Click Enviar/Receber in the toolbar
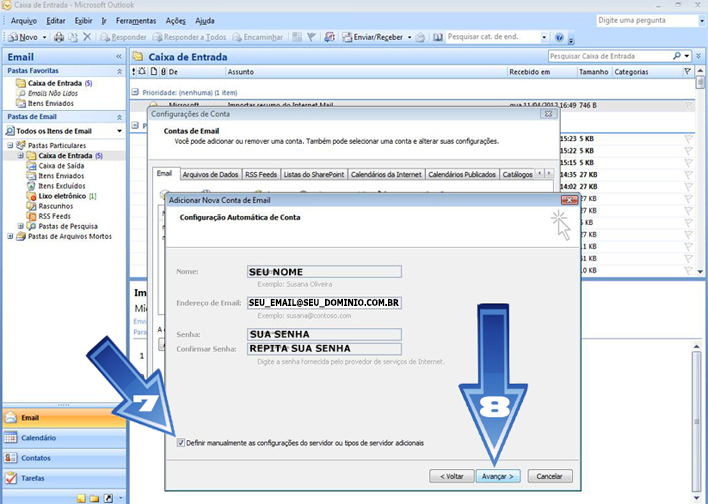The image size is (708, 504). (373, 37)
